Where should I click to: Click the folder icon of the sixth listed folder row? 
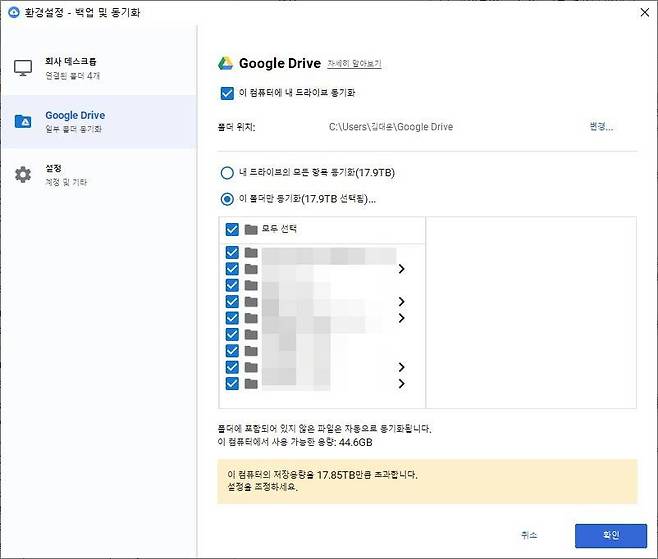[251, 334]
